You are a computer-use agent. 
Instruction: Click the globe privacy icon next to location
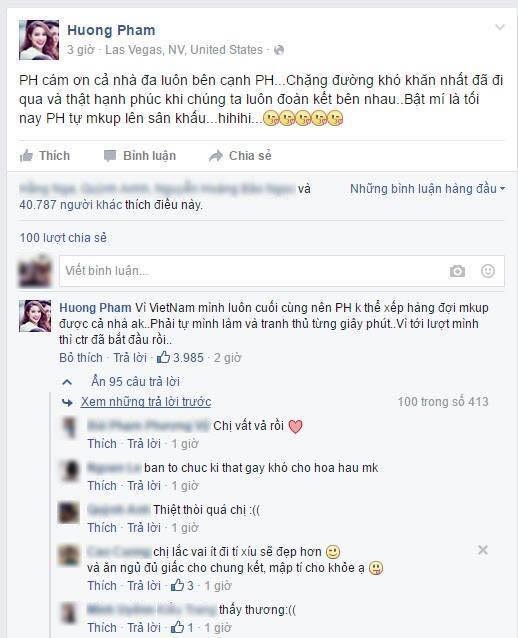click(x=279, y=50)
